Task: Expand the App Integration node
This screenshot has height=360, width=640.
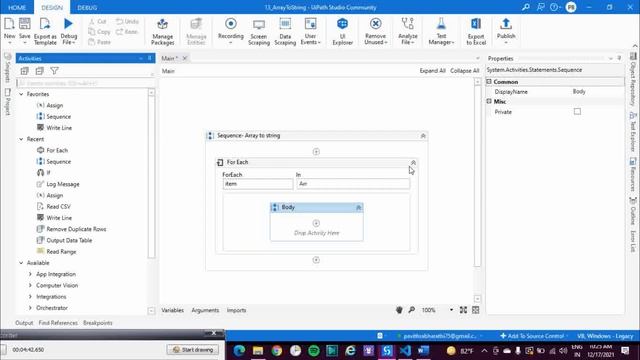Action: 30,274
